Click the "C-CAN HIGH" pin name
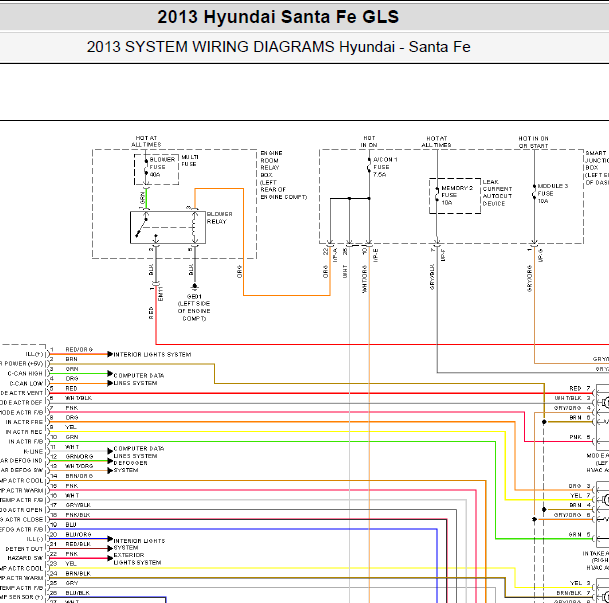Image resolution: width=609 pixels, height=603 pixels. (x=25, y=374)
